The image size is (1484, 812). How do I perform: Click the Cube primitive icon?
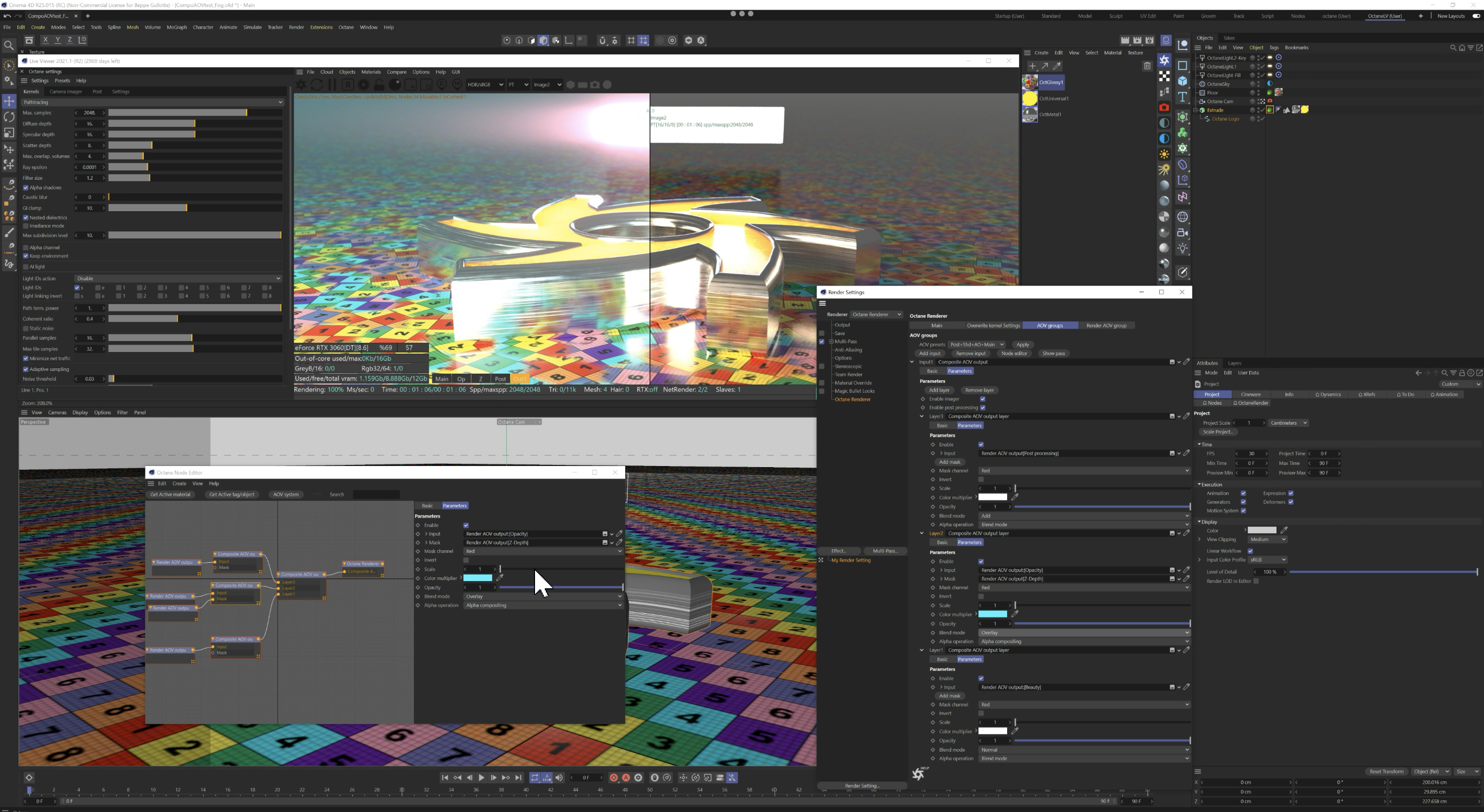coord(1183,81)
